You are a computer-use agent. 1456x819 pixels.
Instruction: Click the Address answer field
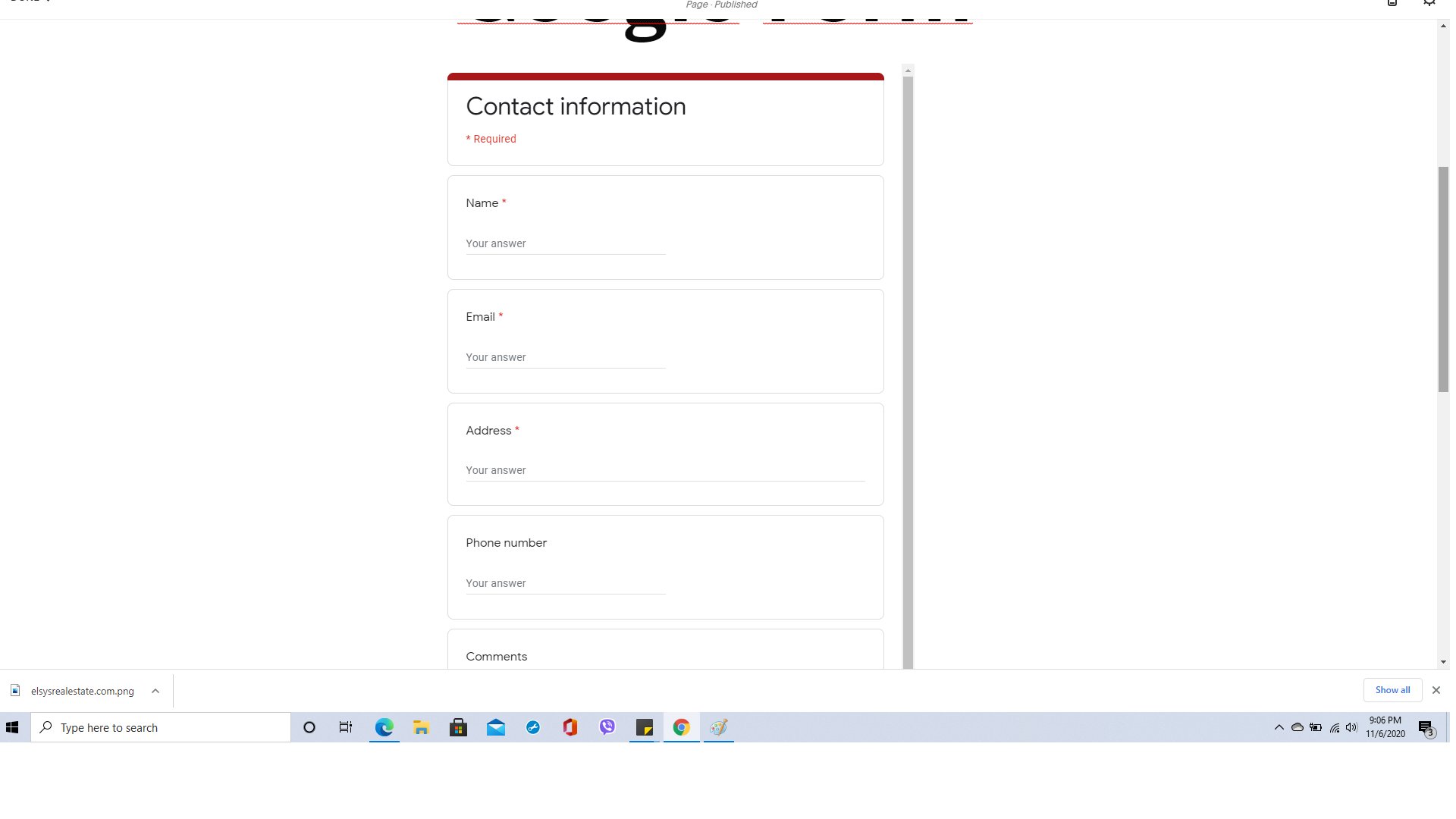pyautogui.click(x=665, y=470)
